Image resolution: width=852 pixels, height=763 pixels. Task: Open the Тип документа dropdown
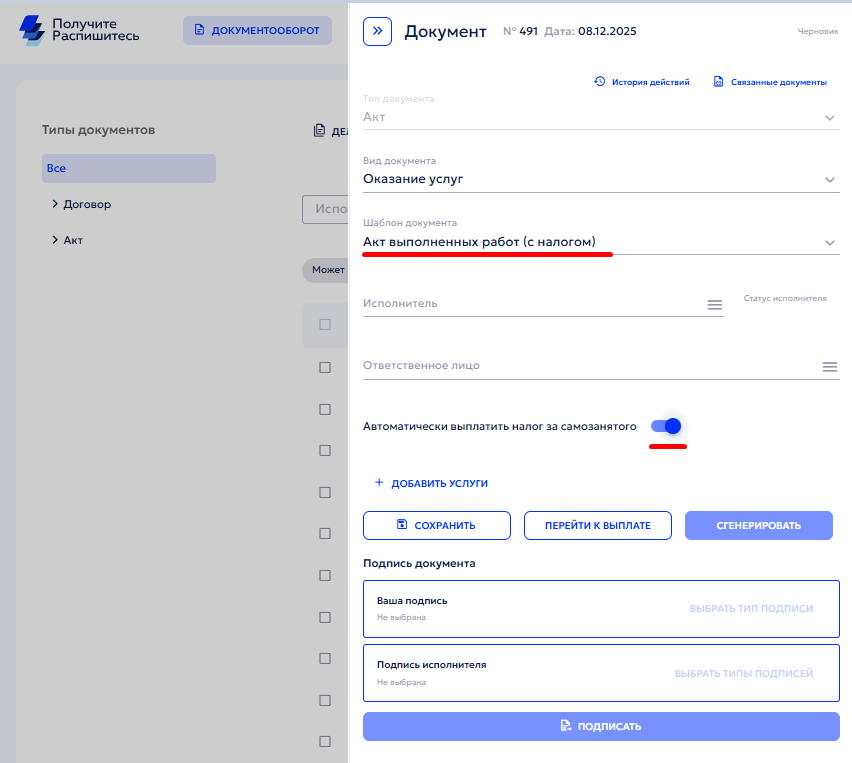pyautogui.click(x=601, y=117)
